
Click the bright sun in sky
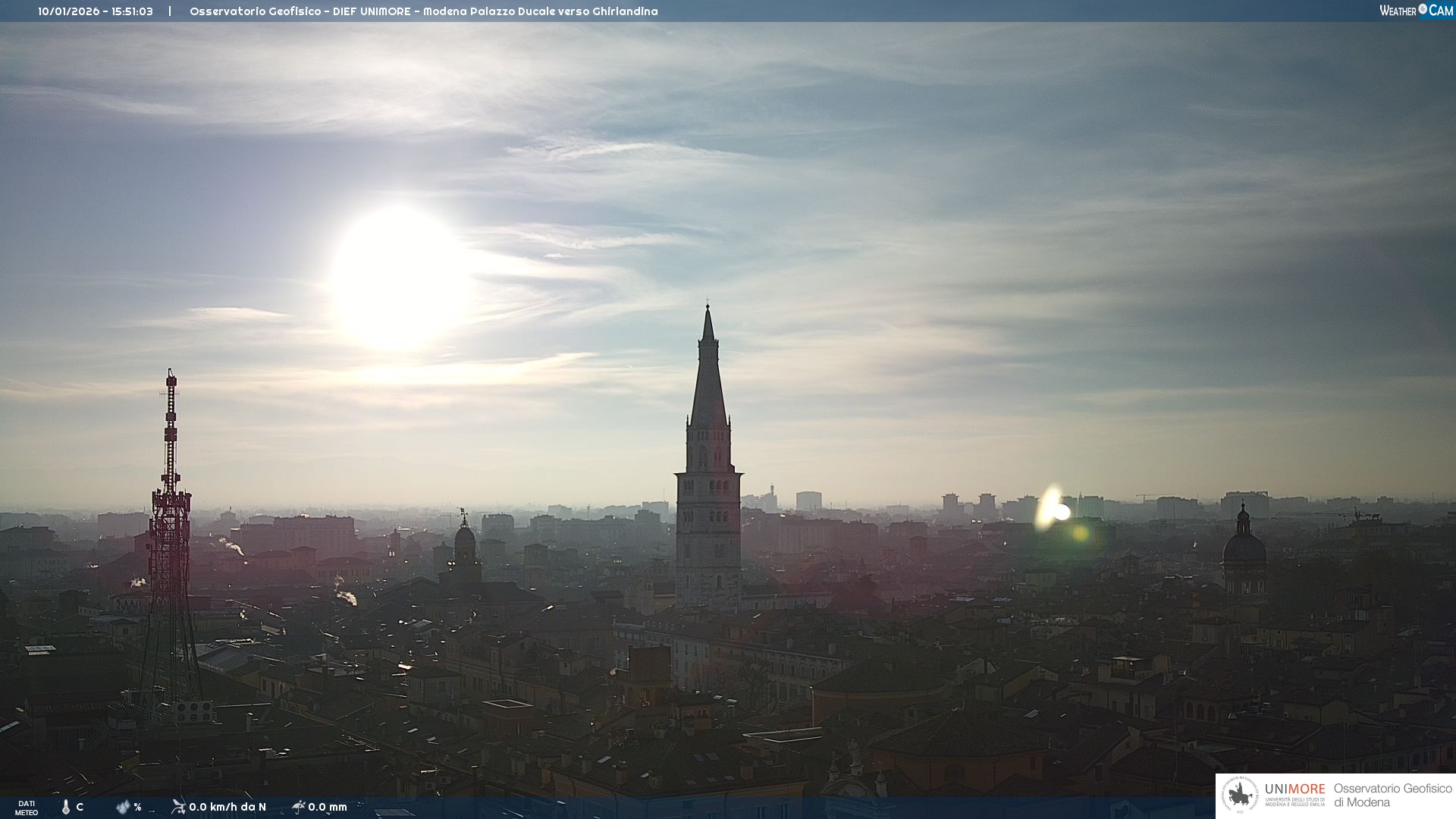[x=398, y=277]
